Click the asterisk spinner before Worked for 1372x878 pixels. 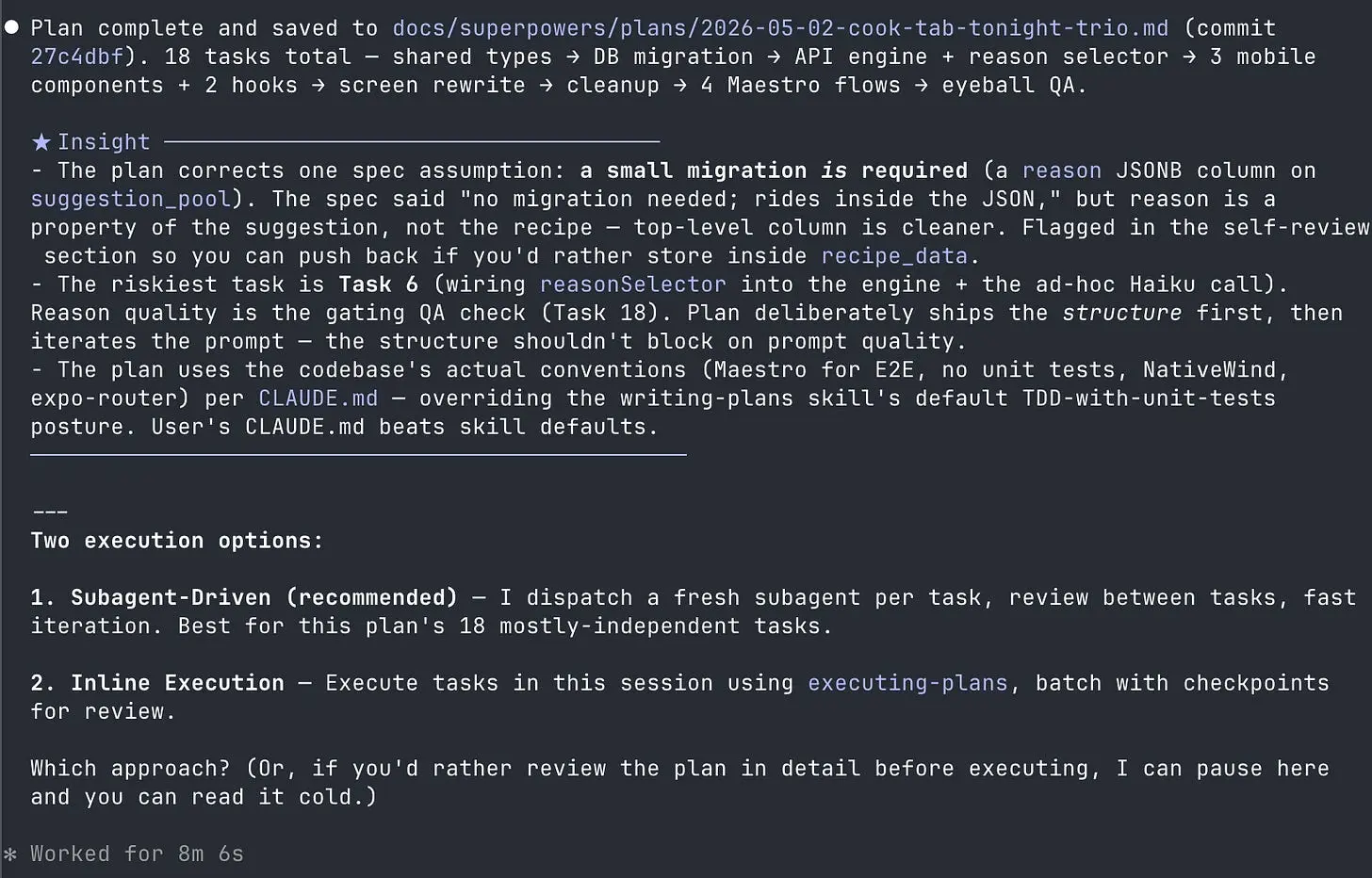click(x=10, y=854)
